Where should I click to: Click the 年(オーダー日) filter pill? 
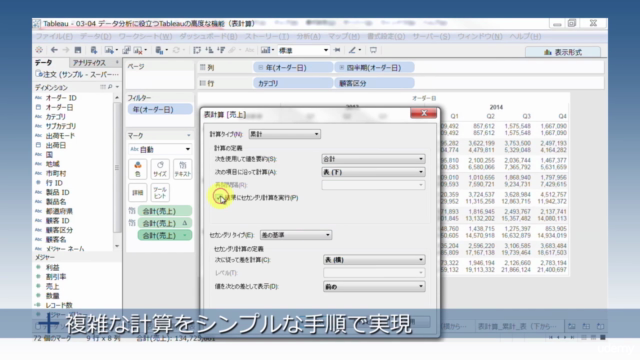(160, 109)
